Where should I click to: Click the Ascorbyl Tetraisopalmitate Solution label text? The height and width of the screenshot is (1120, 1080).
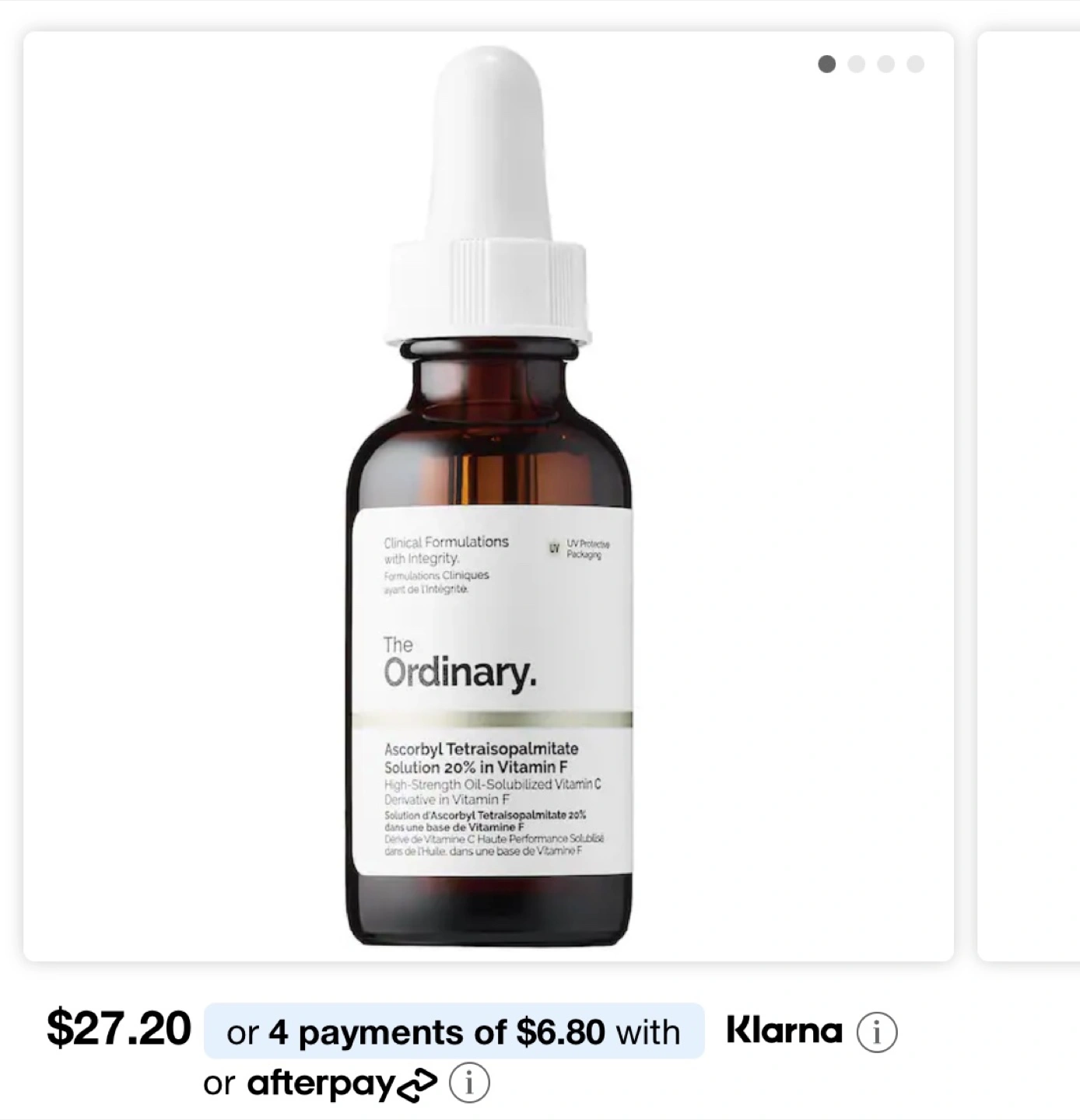pyautogui.click(x=482, y=758)
